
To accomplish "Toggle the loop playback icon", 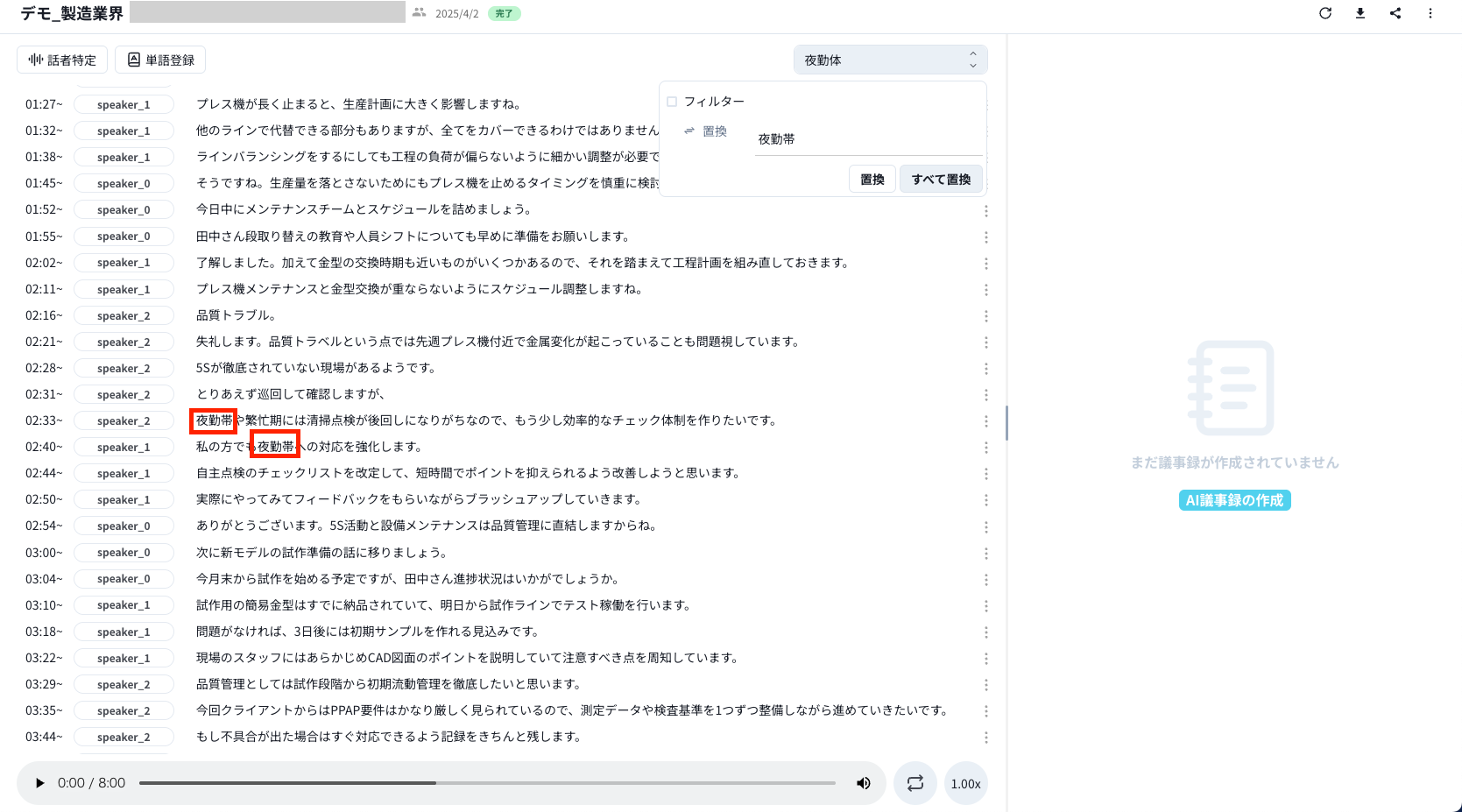I will click(915, 783).
